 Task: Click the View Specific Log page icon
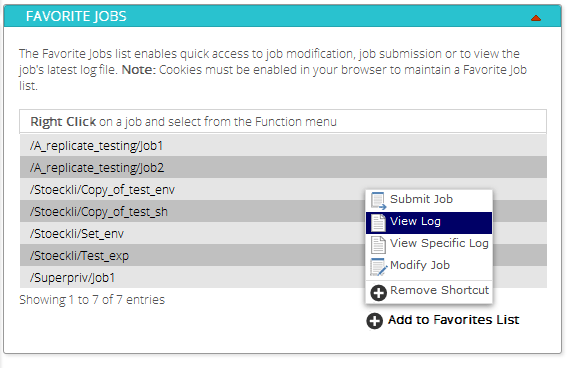(378, 245)
